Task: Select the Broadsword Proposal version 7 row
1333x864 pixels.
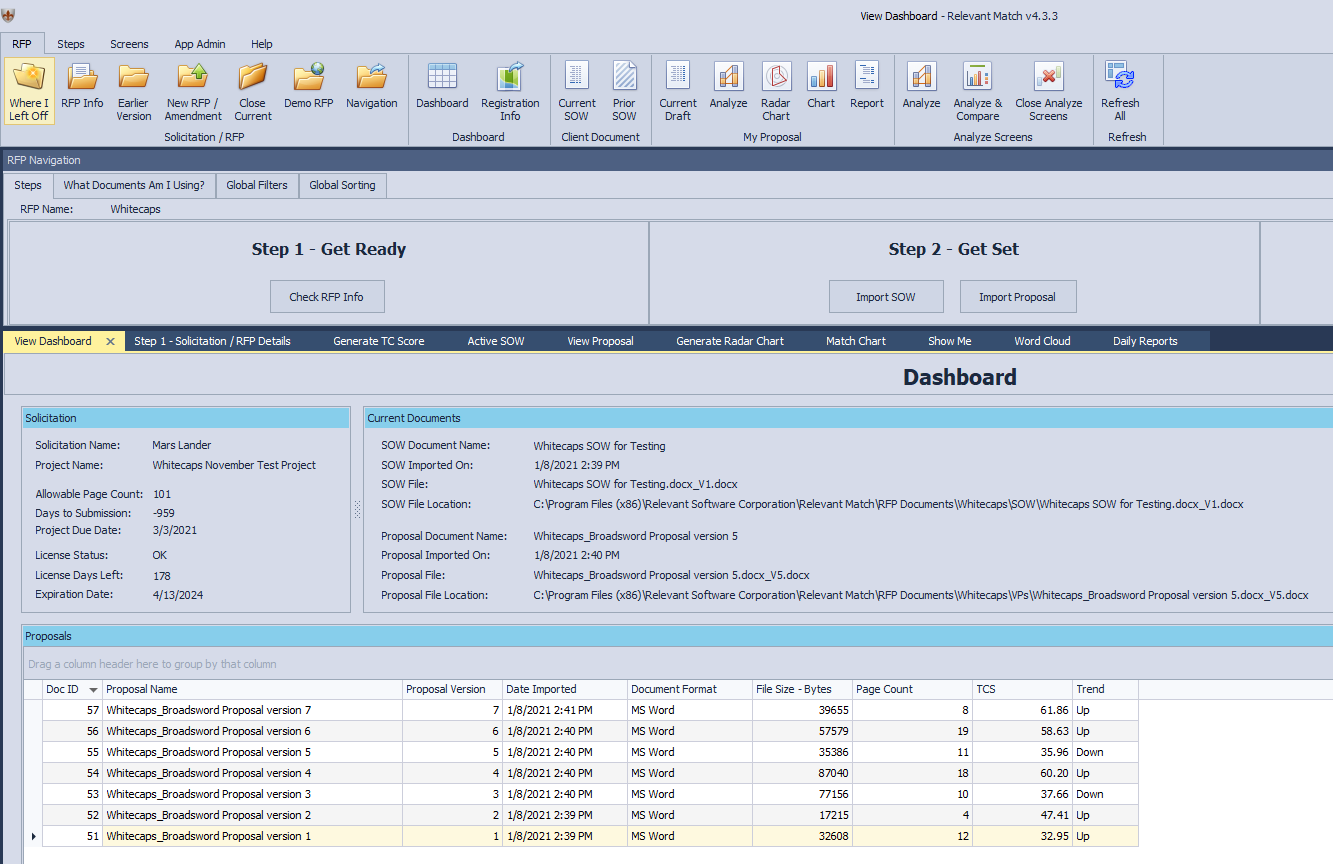Action: pyautogui.click(x=208, y=710)
